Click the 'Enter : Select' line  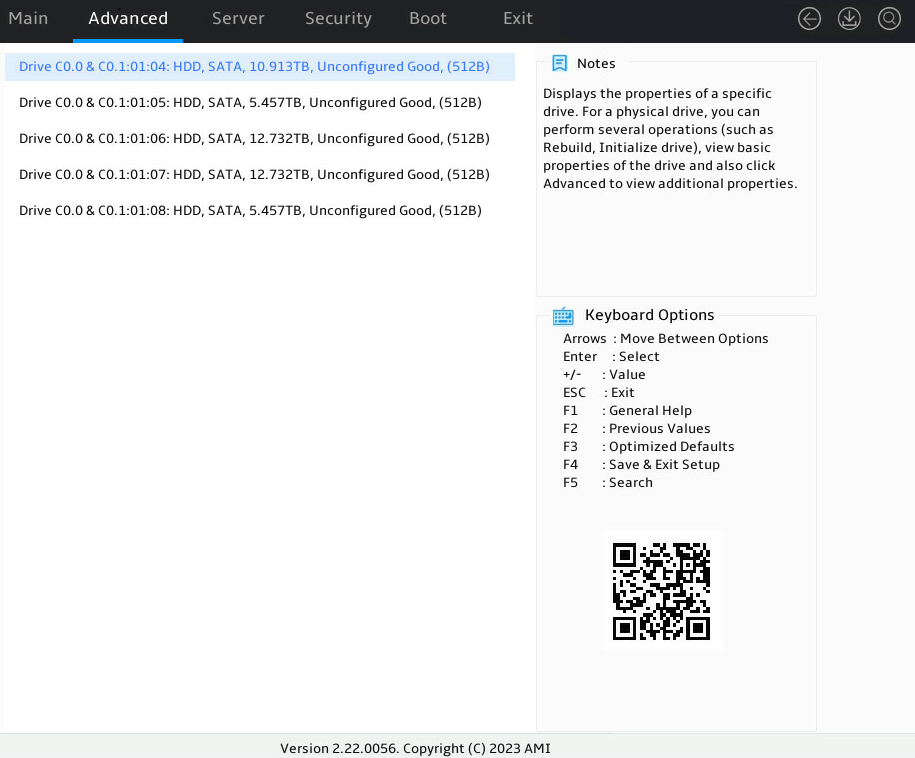[611, 357]
